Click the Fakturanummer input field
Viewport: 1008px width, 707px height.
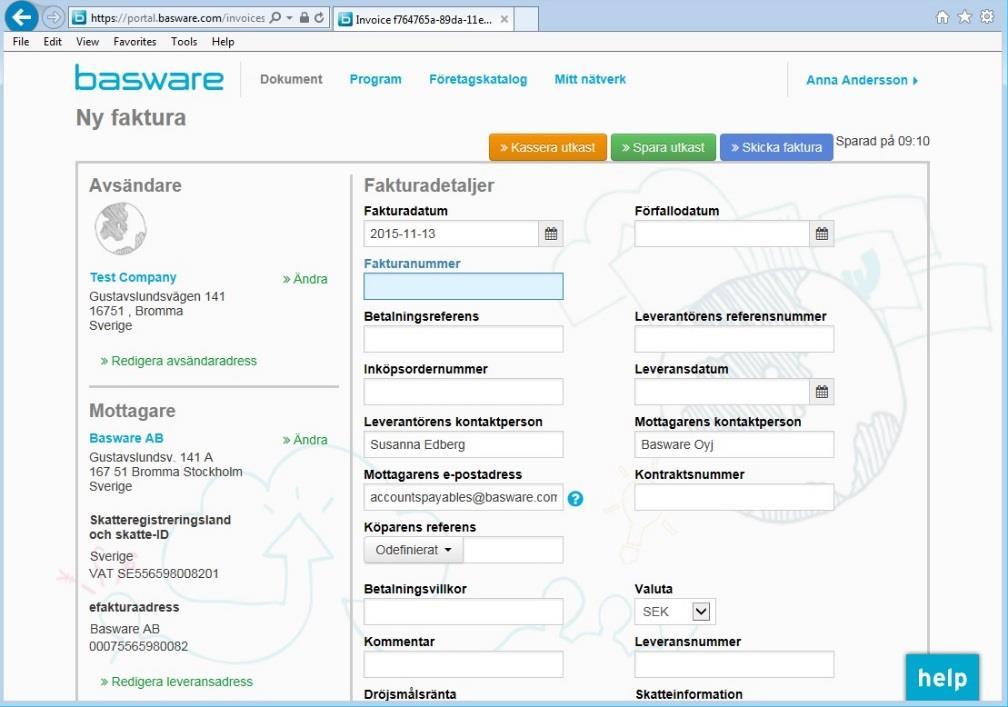pyautogui.click(x=464, y=287)
